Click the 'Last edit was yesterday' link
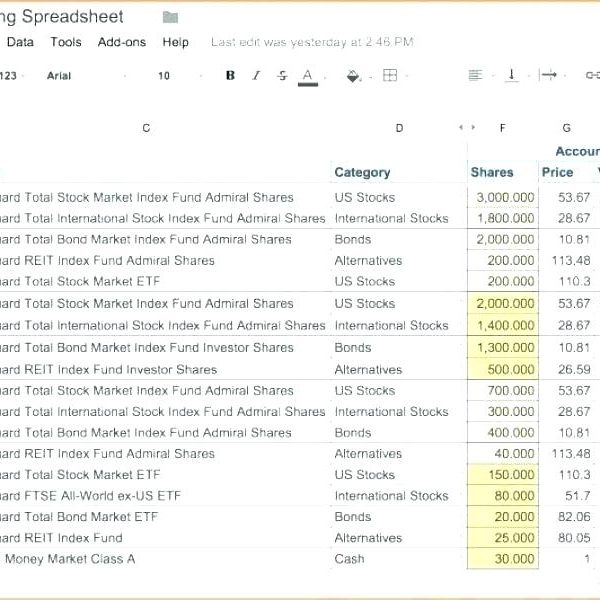 coord(312,42)
